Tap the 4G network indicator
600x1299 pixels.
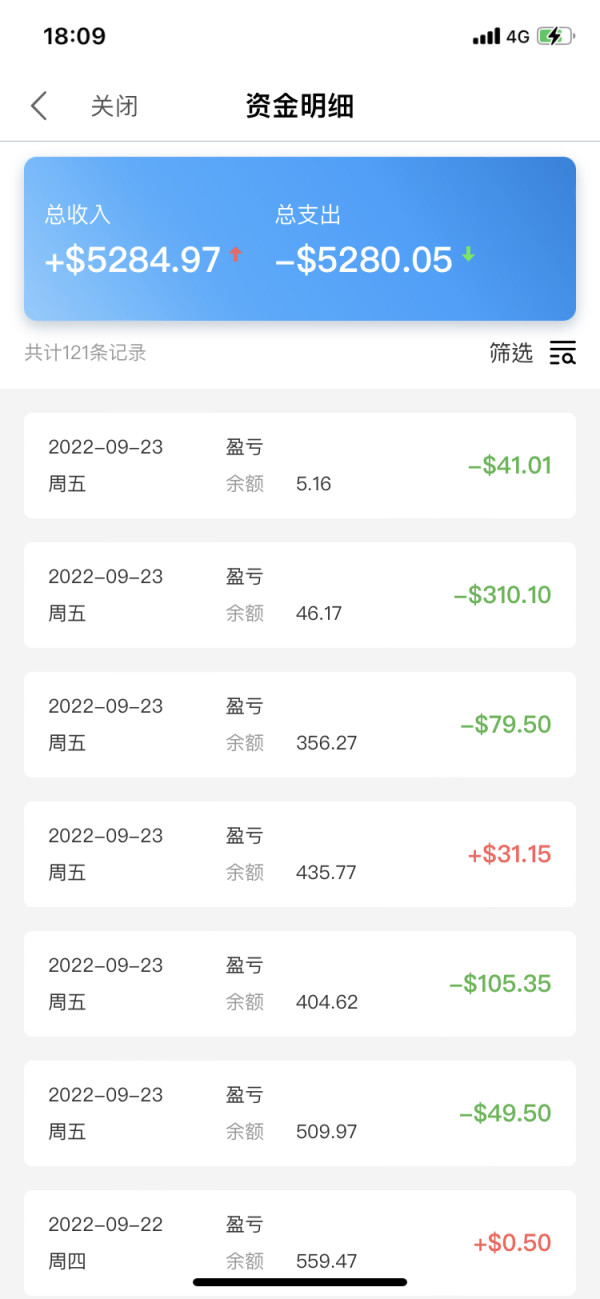pyautogui.click(x=517, y=37)
